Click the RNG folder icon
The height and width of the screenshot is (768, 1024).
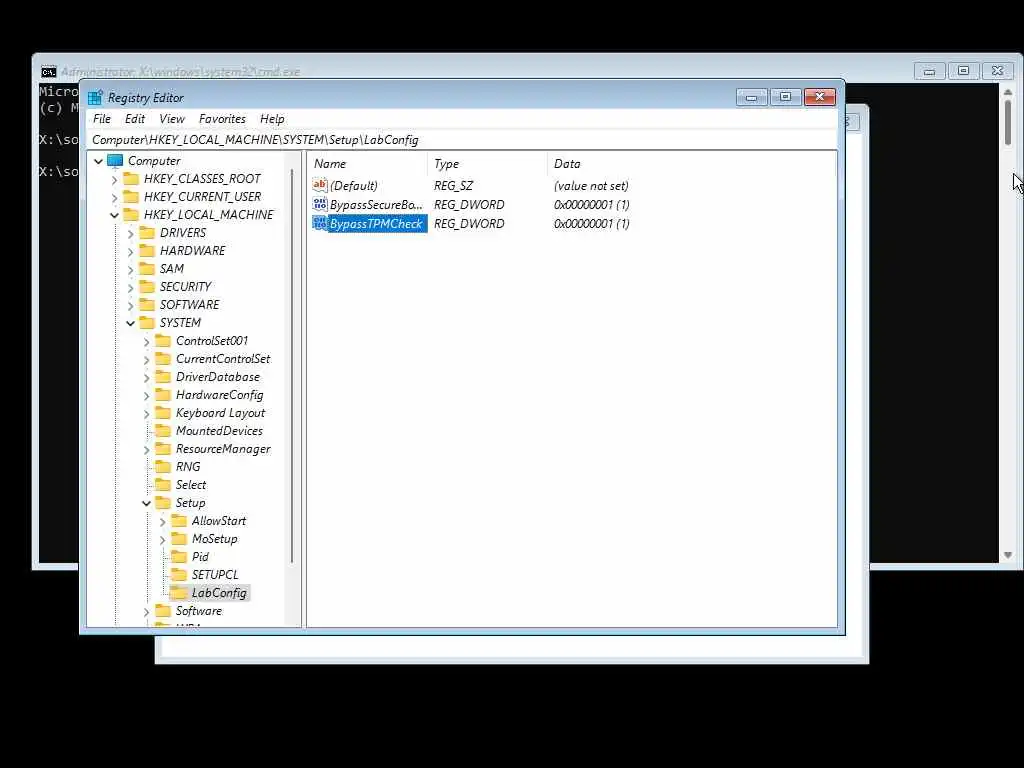(163, 467)
